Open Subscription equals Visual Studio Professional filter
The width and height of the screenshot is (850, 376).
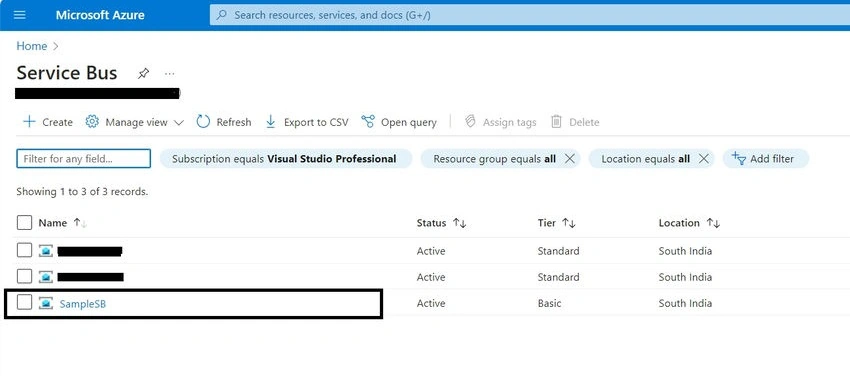point(286,159)
